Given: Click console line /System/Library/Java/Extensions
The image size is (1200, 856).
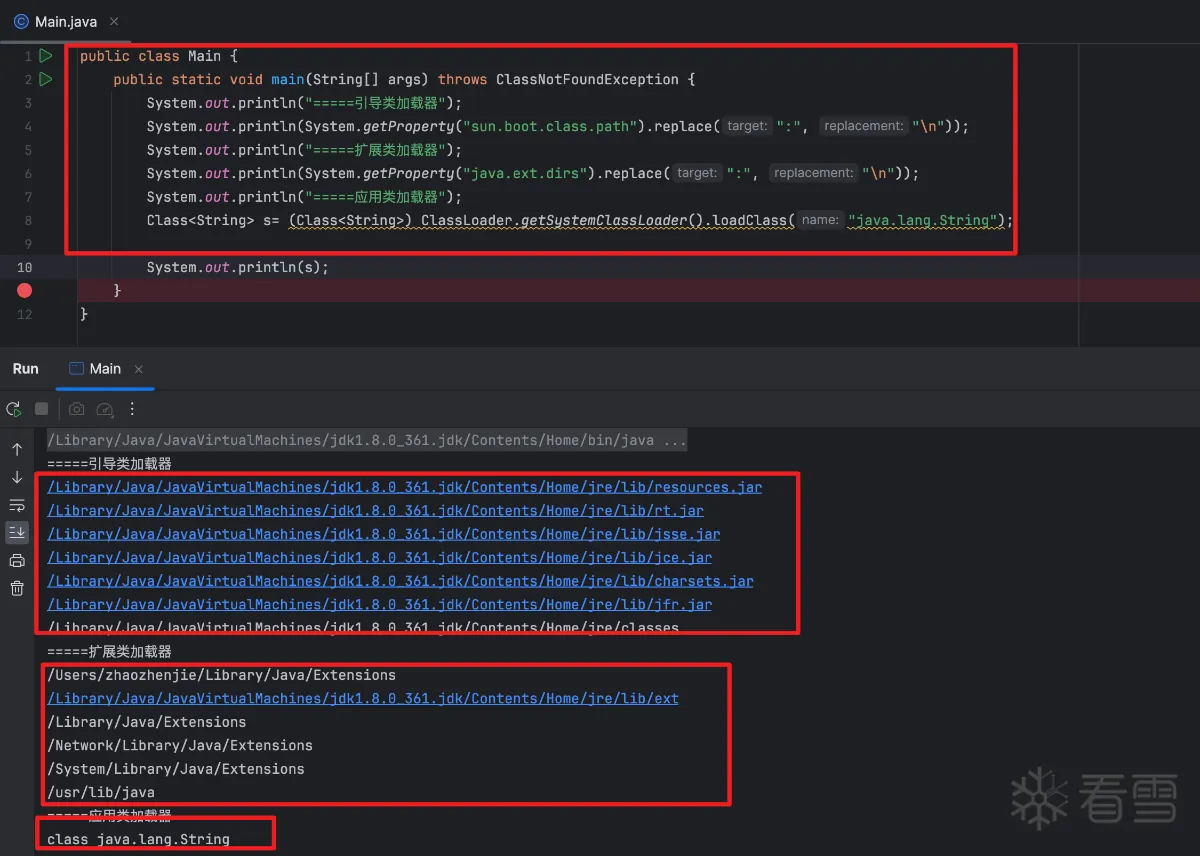Looking at the screenshot, I should pos(176,769).
